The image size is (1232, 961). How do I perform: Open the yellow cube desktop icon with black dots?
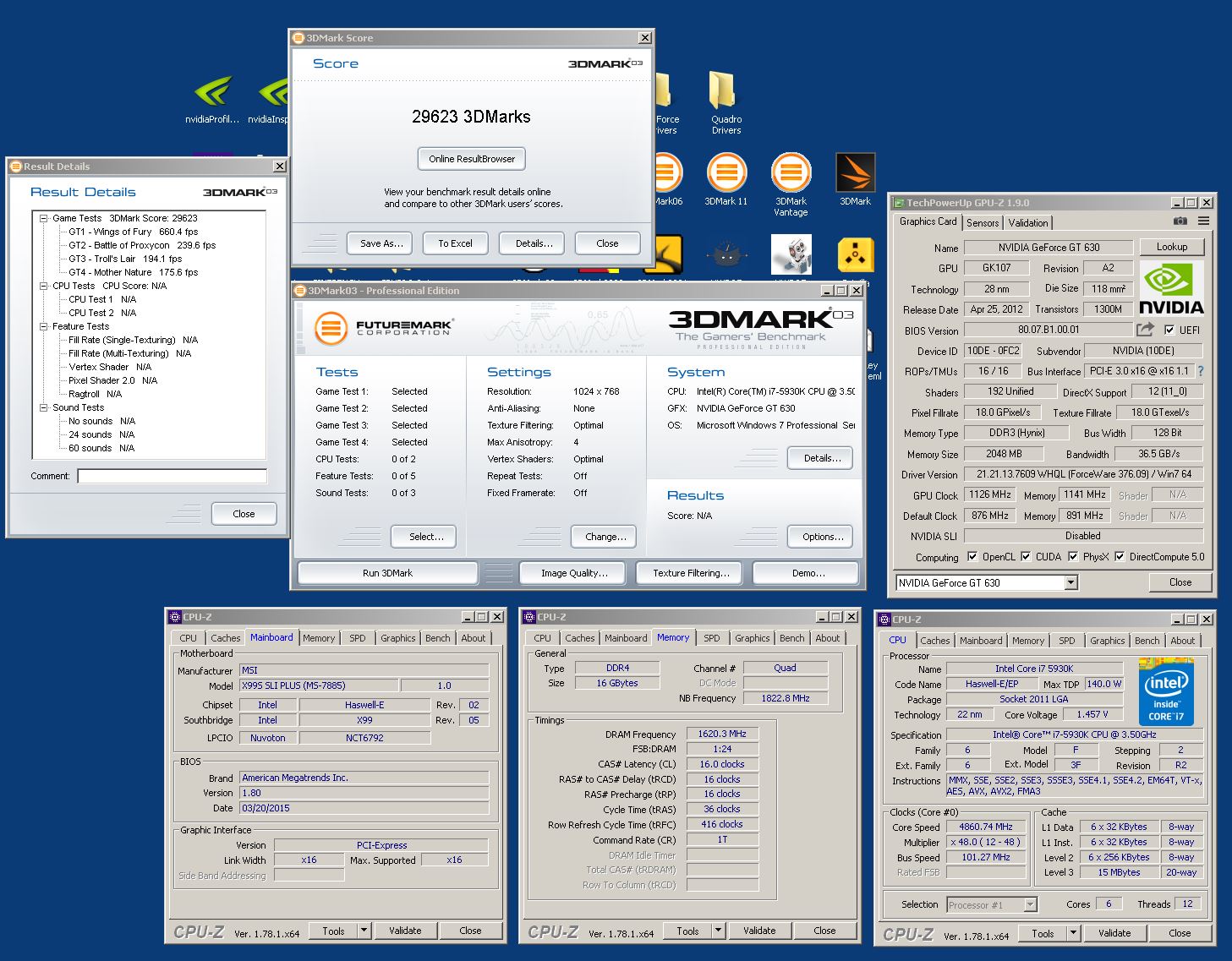pyautogui.click(x=855, y=255)
